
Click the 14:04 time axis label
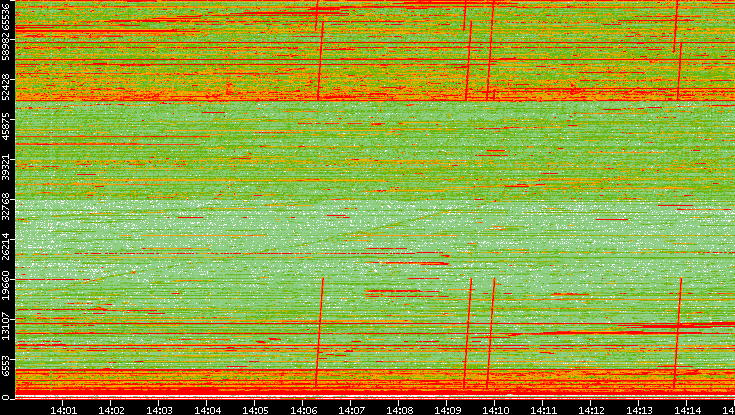coord(207,408)
